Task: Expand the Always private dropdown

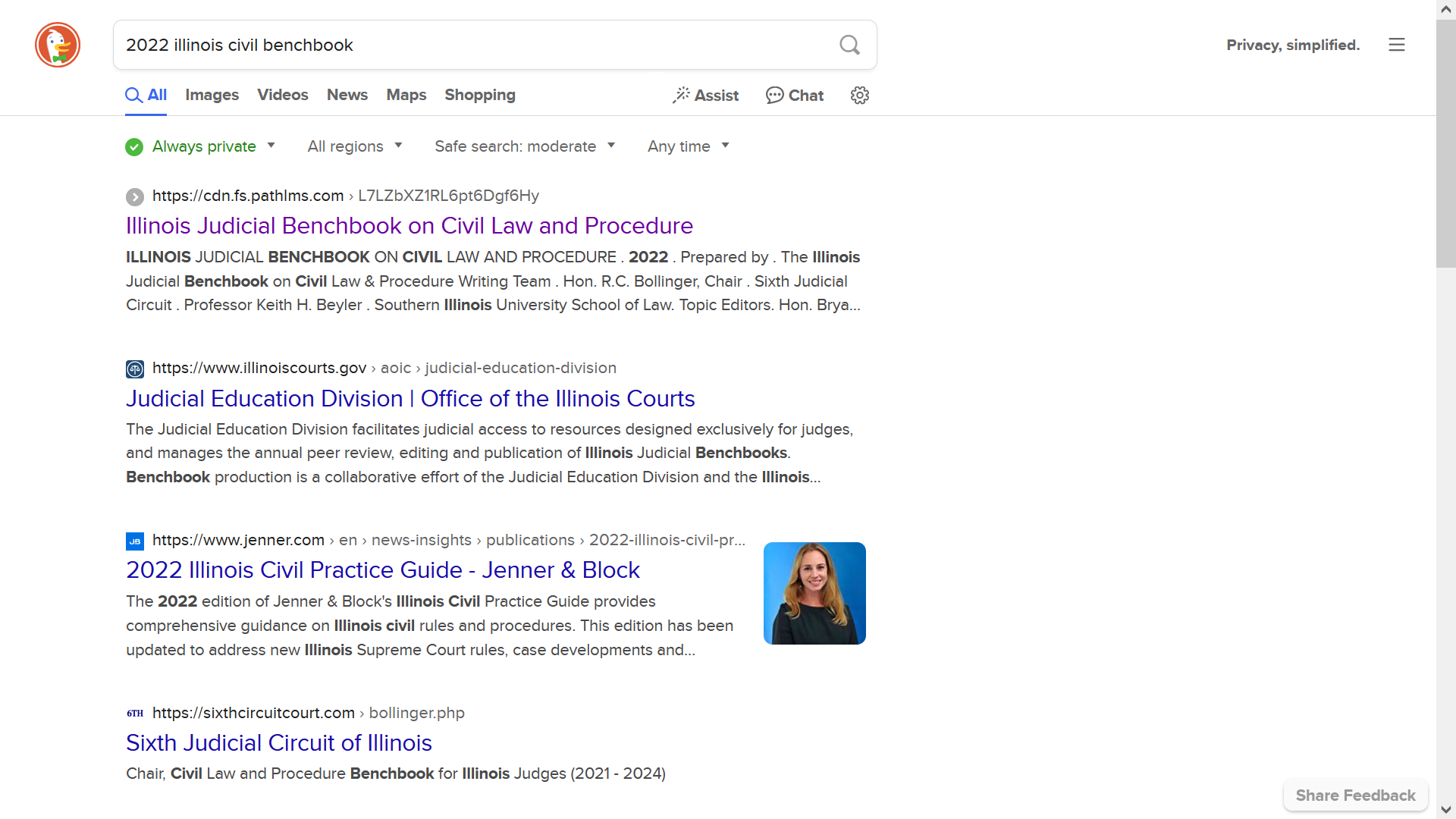Action: pyautogui.click(x=271, y=146)
